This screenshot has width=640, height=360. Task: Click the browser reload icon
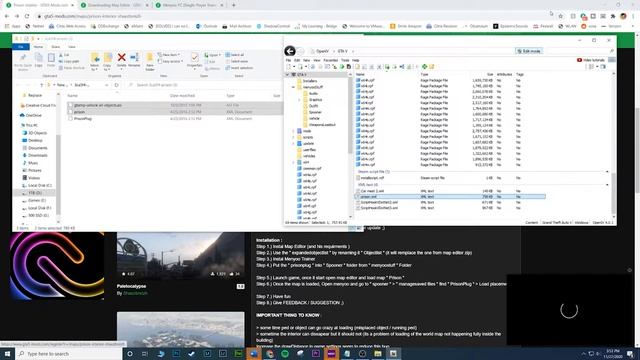click(27, 16)
